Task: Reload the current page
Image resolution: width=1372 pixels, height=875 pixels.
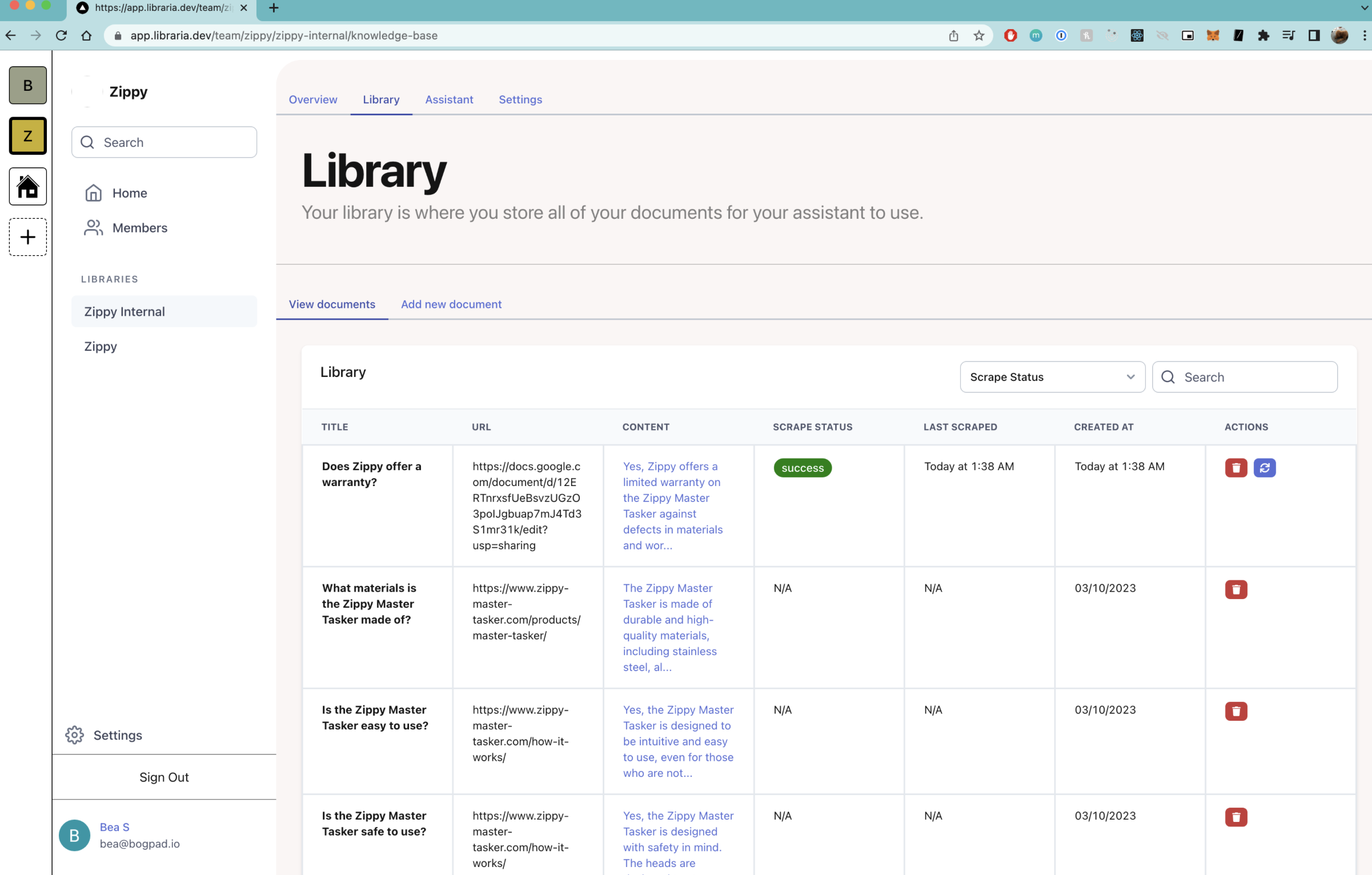Action: click(61, 35)
